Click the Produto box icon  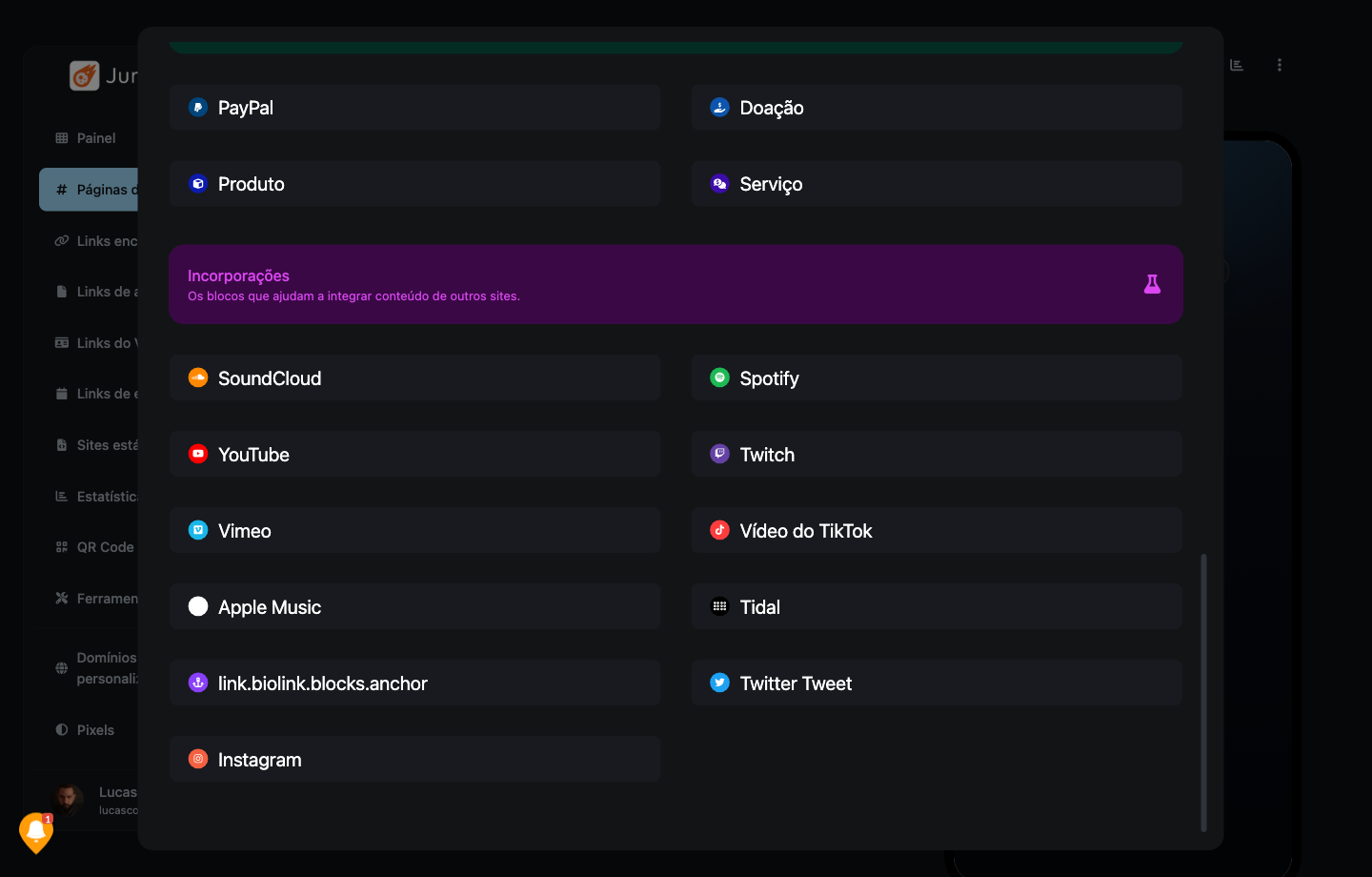[x=198, y=184]
